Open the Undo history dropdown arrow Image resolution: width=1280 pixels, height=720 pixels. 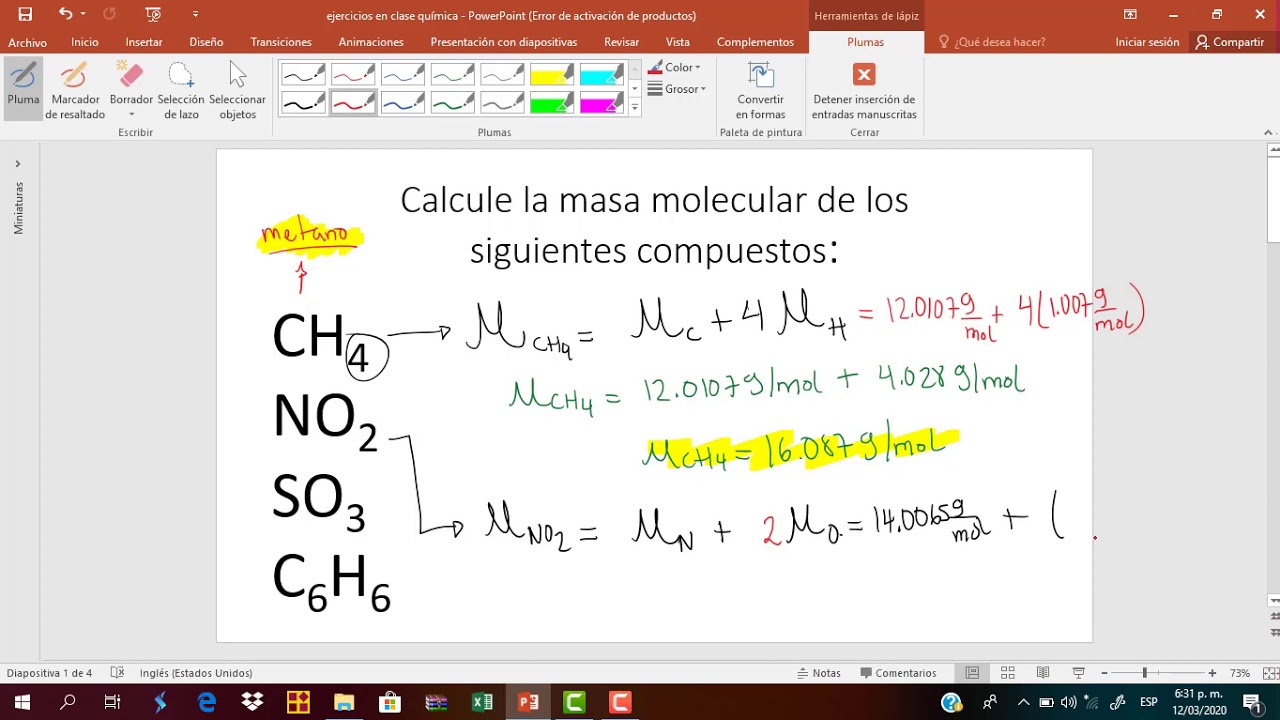(83, 14)
